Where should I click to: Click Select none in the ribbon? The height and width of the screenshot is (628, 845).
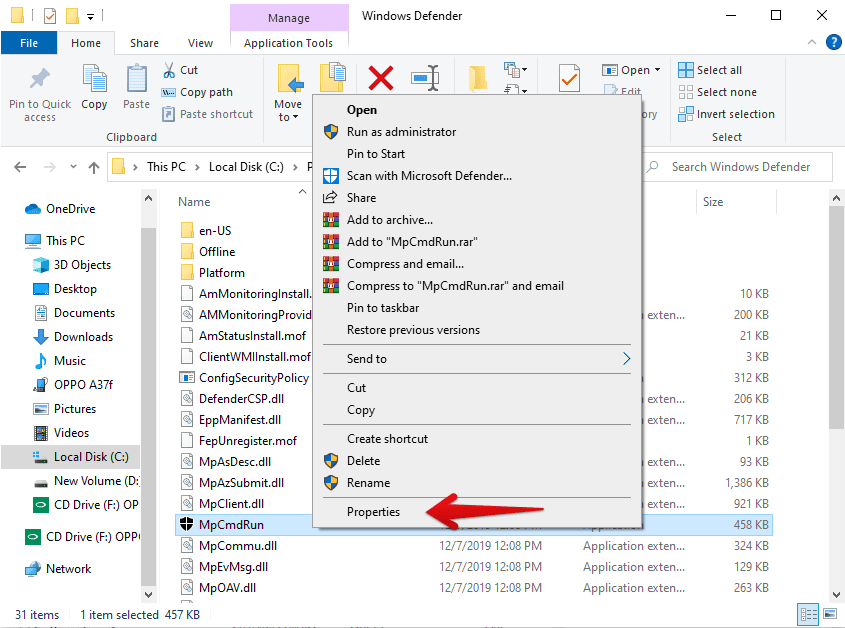[717, 92]
